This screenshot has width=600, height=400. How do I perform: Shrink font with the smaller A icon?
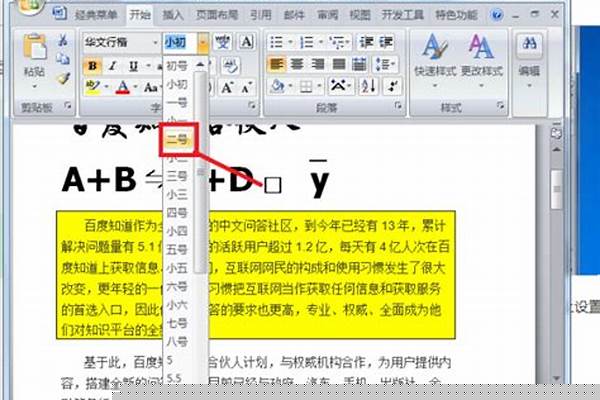246,88
